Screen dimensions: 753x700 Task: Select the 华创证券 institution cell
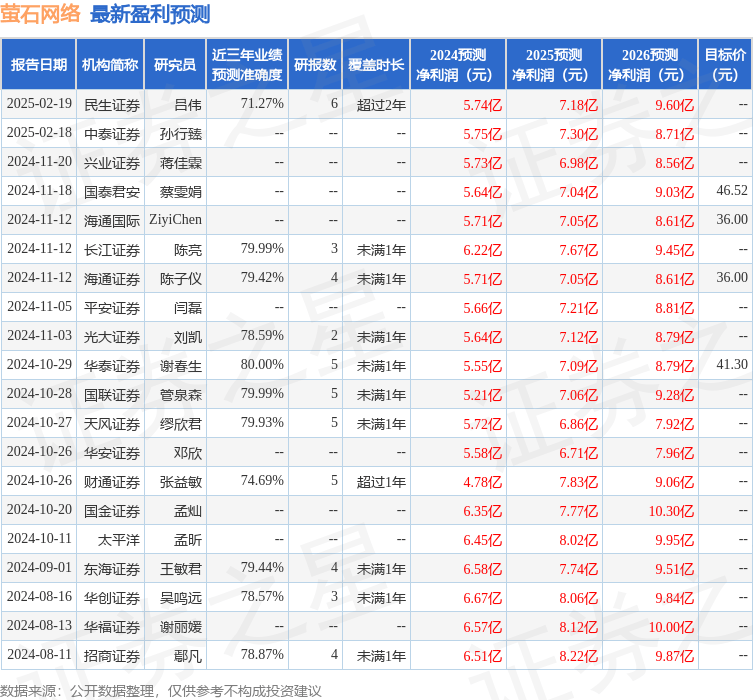[x=112, y=598]
